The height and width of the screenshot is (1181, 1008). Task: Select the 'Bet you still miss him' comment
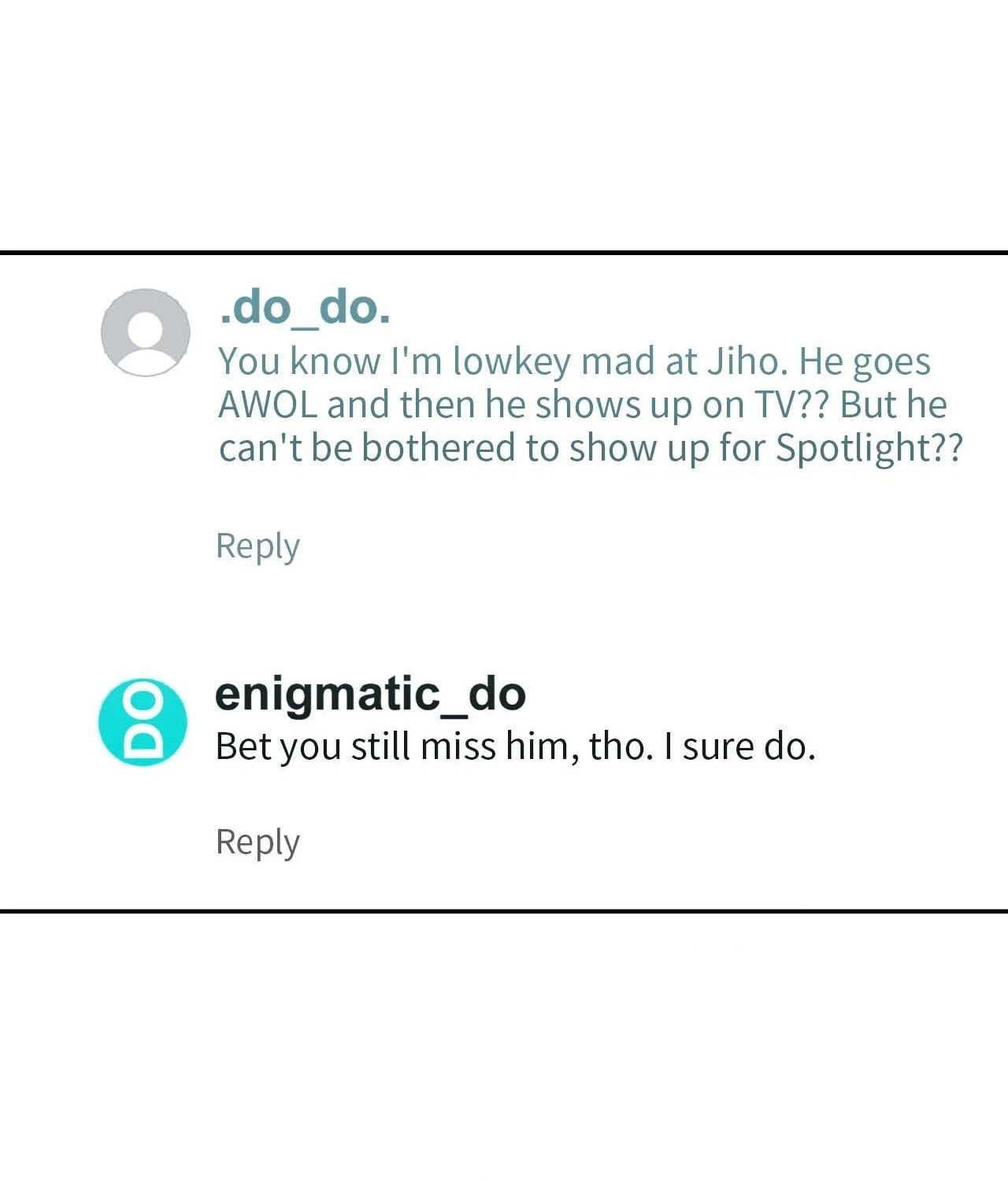(515, 746)
